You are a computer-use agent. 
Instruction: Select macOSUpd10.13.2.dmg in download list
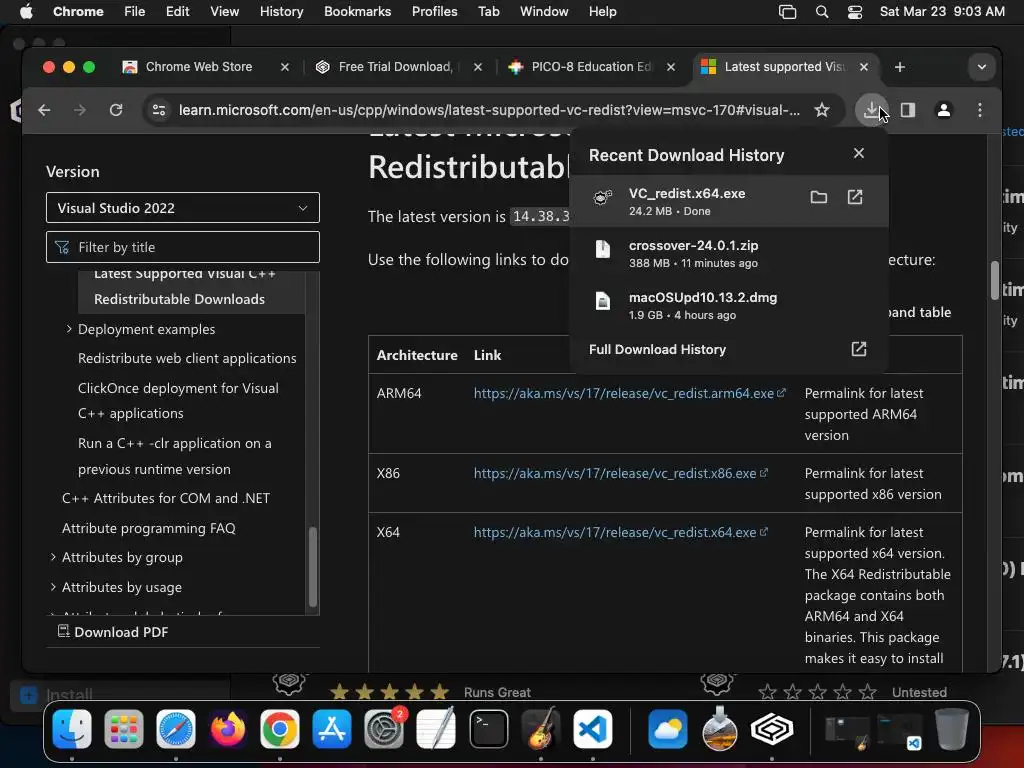(x=728, y=305)
